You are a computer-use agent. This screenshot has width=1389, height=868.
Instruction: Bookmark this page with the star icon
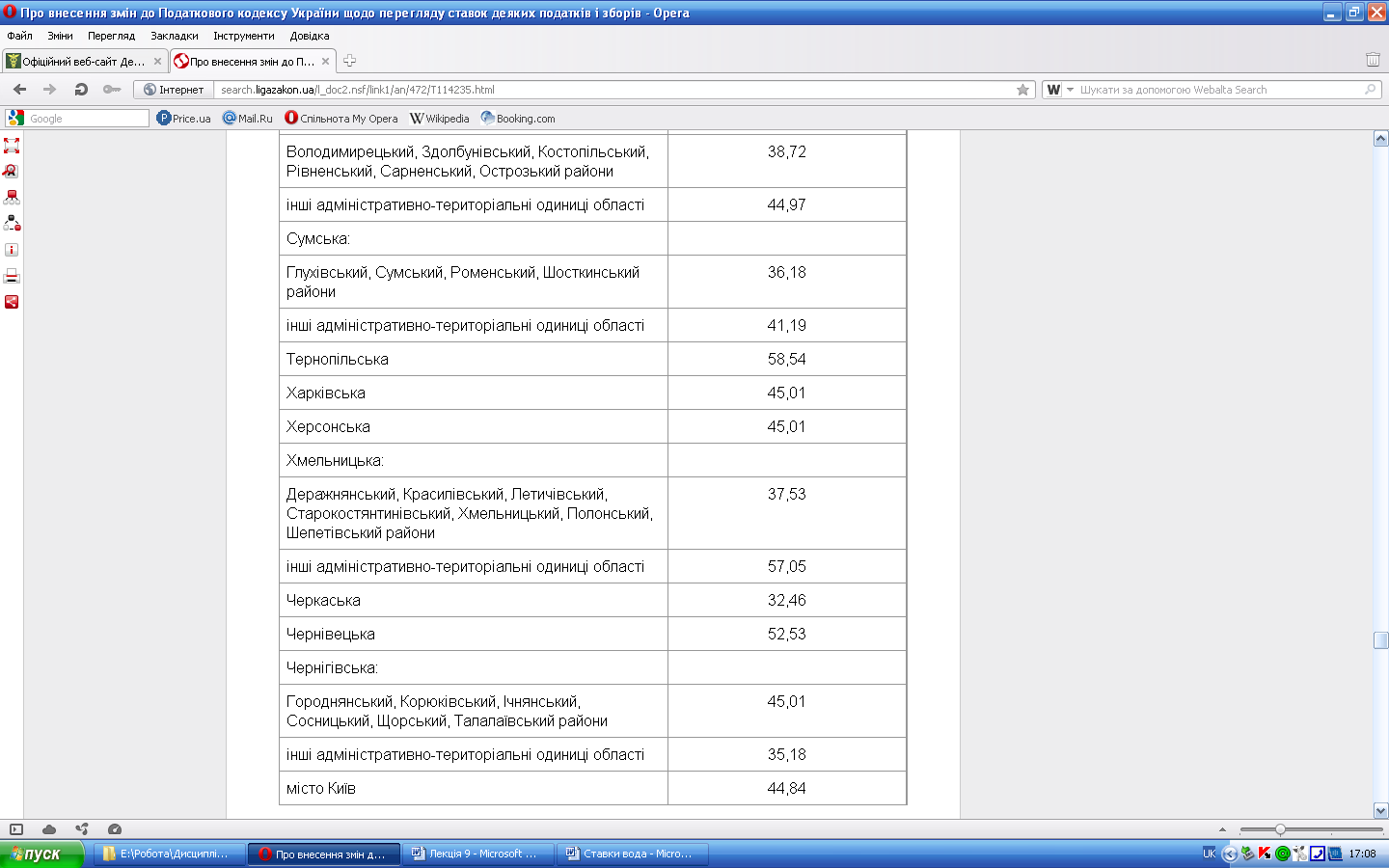pos(1022,90)
